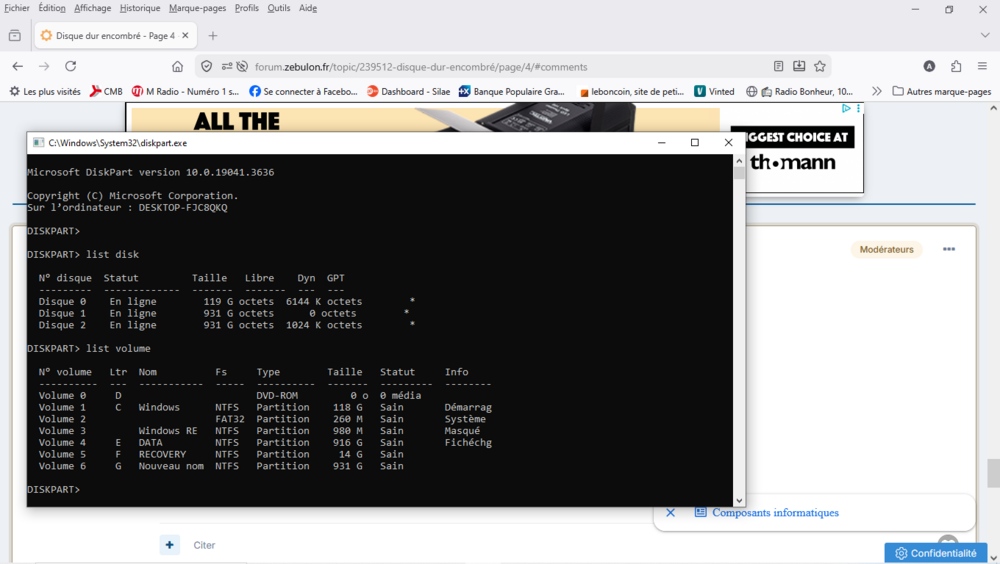
Task: Show more bookmarks chevron
Action: [x=877, y=91]
